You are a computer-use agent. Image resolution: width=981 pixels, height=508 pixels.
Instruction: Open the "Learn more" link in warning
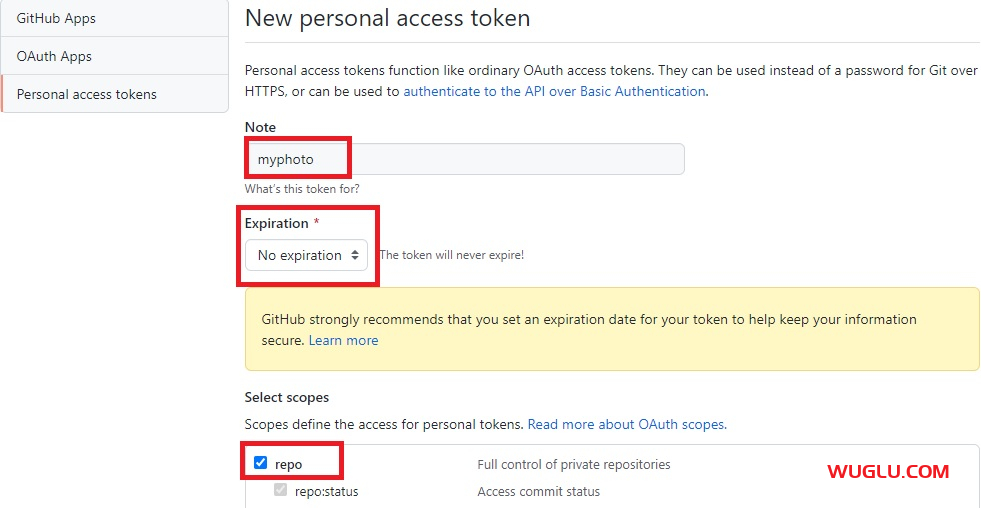[x=343, y=340]
